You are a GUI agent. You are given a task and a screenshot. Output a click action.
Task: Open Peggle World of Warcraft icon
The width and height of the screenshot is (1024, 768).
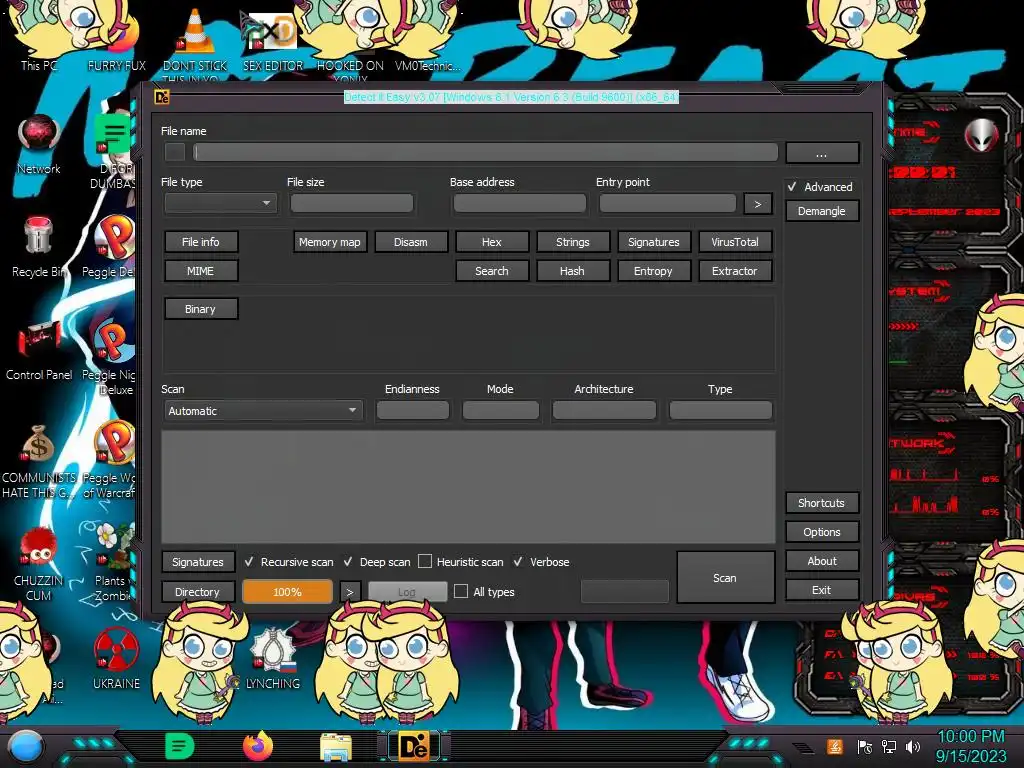pos(110,460)
